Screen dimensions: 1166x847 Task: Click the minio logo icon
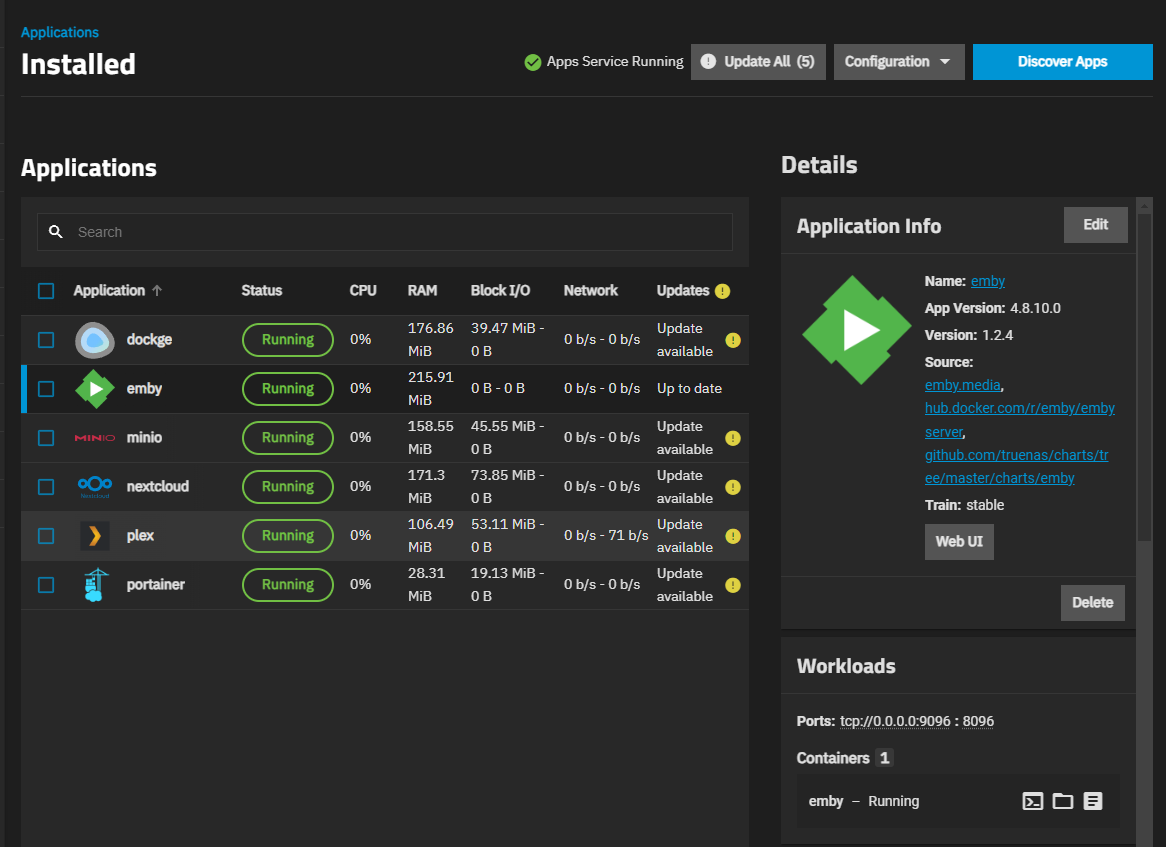pos(95,438)
